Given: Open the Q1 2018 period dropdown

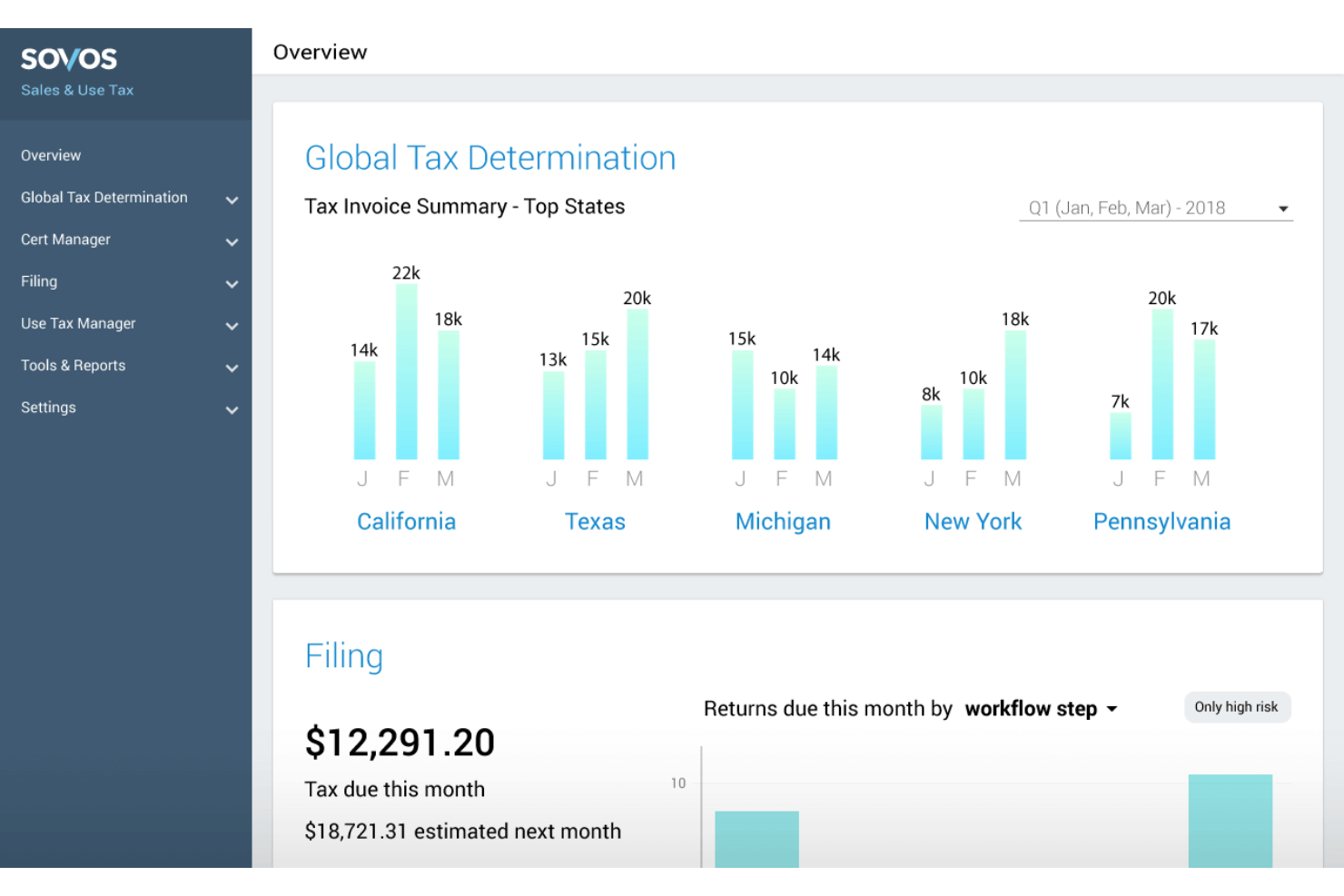Looking at the screenshot, I should tap(1156, 208).
